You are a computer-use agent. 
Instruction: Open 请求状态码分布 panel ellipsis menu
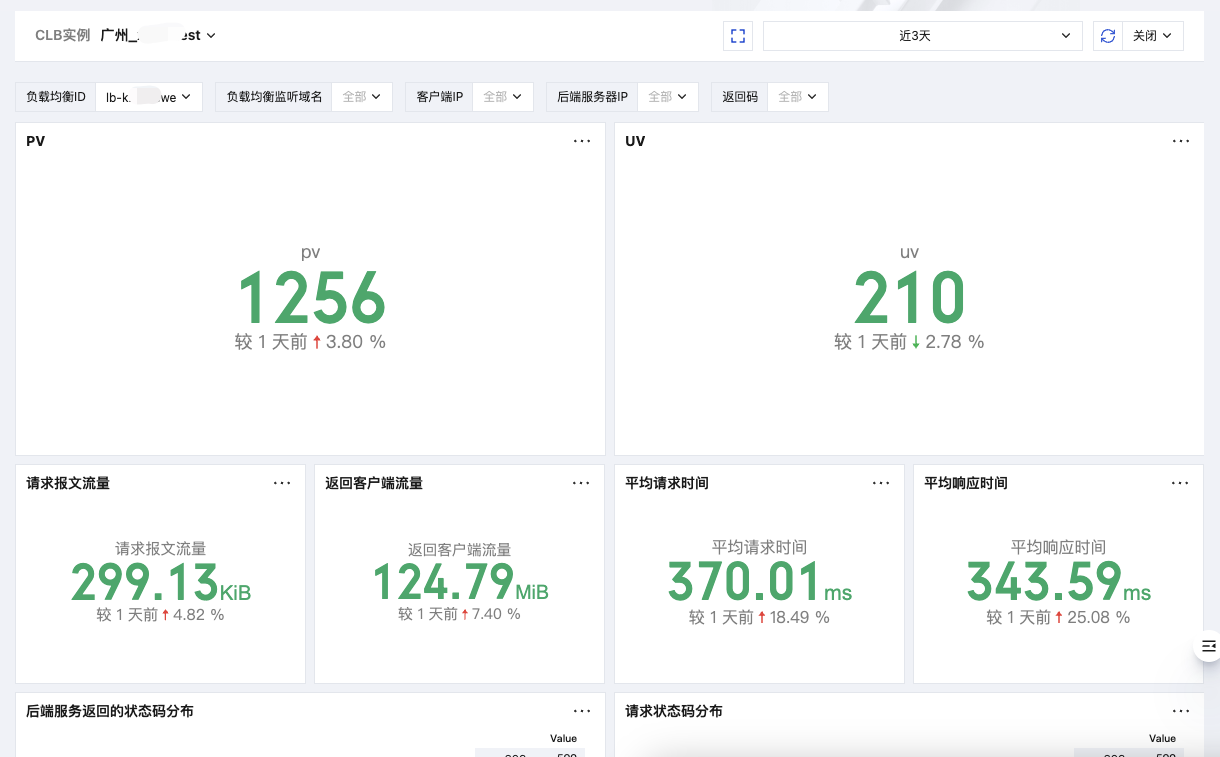1181,711
